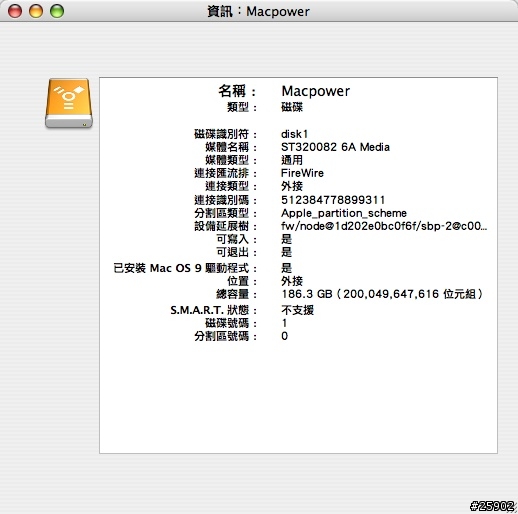Viewport: 518px width, 514px height.
Task: Click the S.M.A.R.T. 狀態 label
Action: (x=213, y=310)
